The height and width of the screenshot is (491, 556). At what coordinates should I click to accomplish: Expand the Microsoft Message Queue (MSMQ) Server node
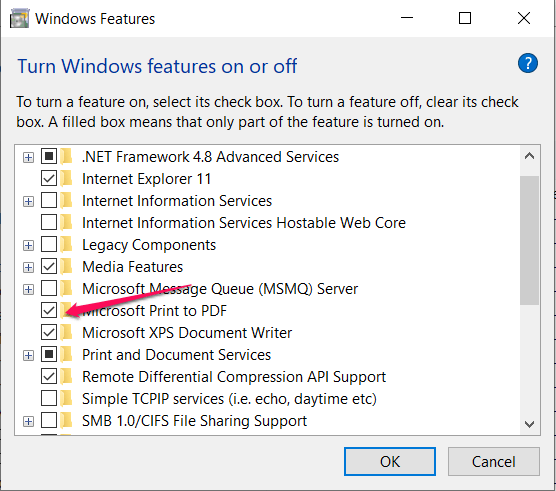(28, 289)
